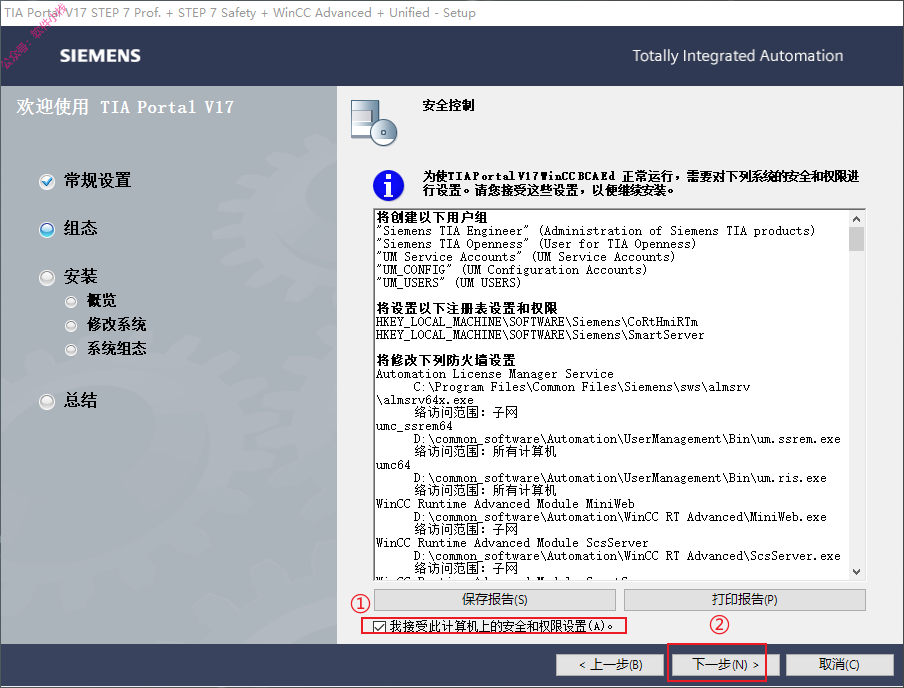Viewport: 904px width, 688px height.
Task: Click the CoRtHmiRTm registry key line
Action: pyautogui.click(x=537, y=322)
